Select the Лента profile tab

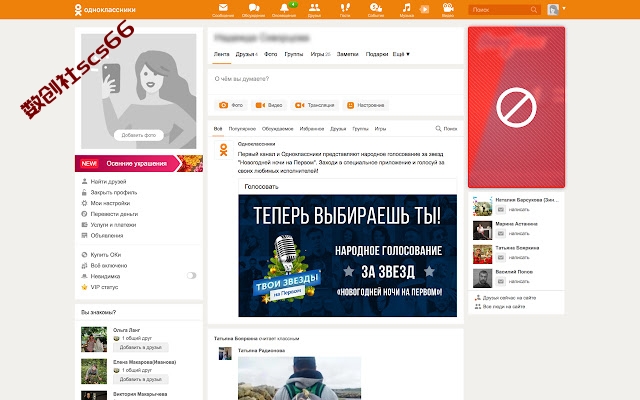click(222, 54)
